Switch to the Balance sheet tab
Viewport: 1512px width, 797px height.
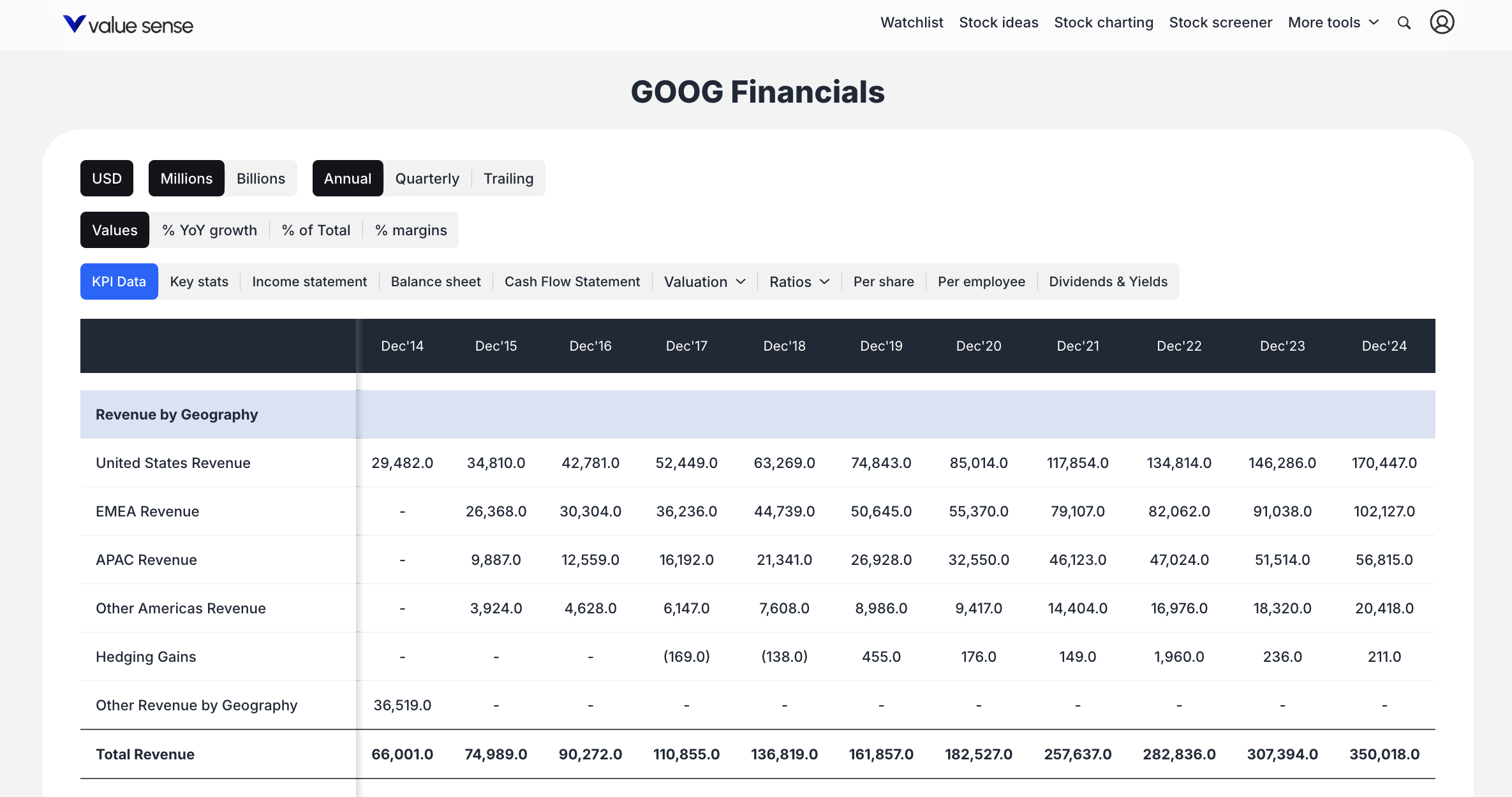pos(435,281)
